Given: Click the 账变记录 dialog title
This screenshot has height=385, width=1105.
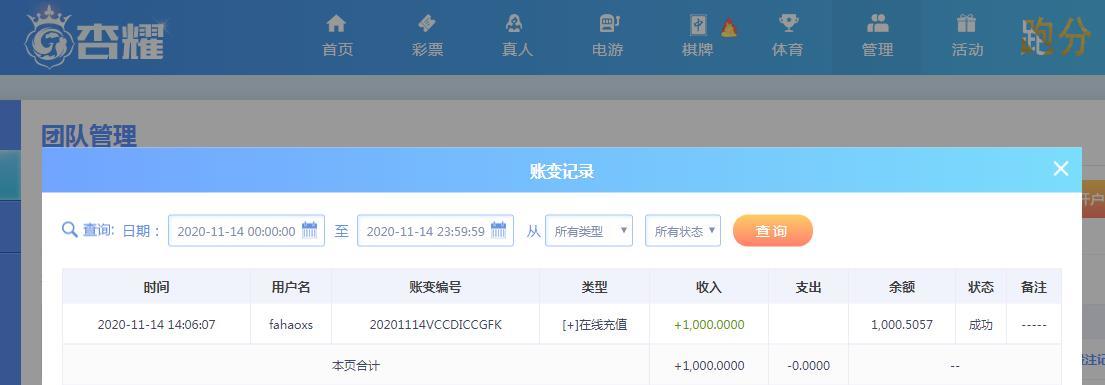Looking at the screenshot, I should pos(562,171).
